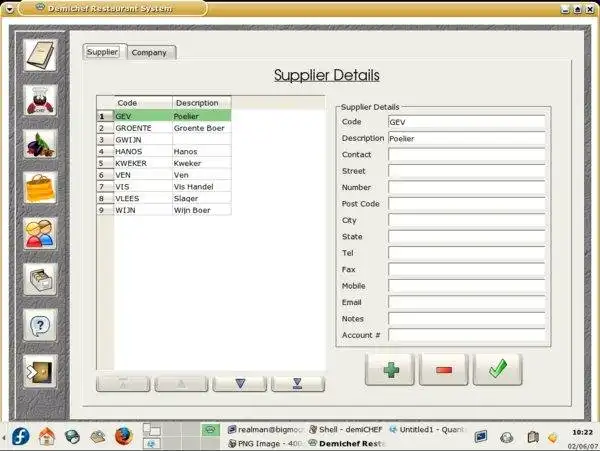Click the Contact input field
The image size is (600, 451).
(x=467, y=155)
